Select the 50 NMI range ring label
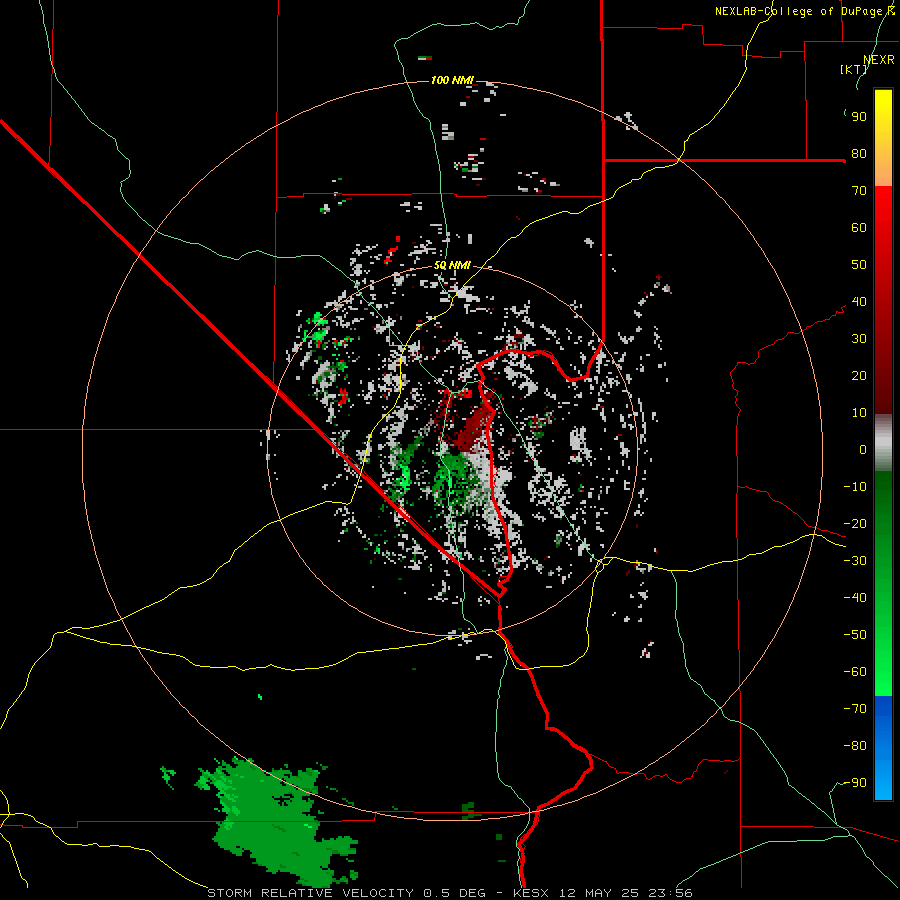This screenshot has width=900, height=900. [452, 265]
